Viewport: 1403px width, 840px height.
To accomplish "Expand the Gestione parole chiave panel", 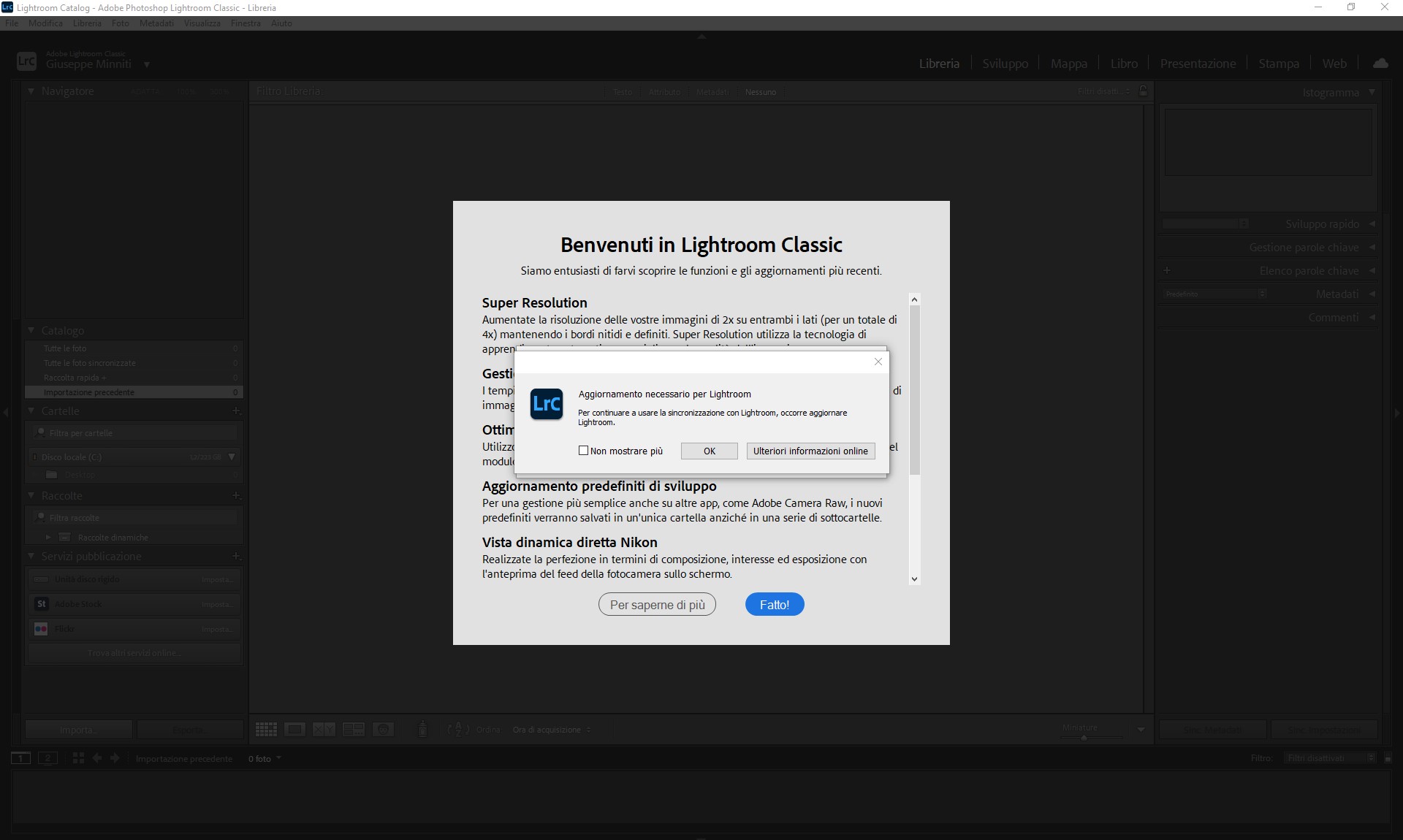I will (1372, 247).
